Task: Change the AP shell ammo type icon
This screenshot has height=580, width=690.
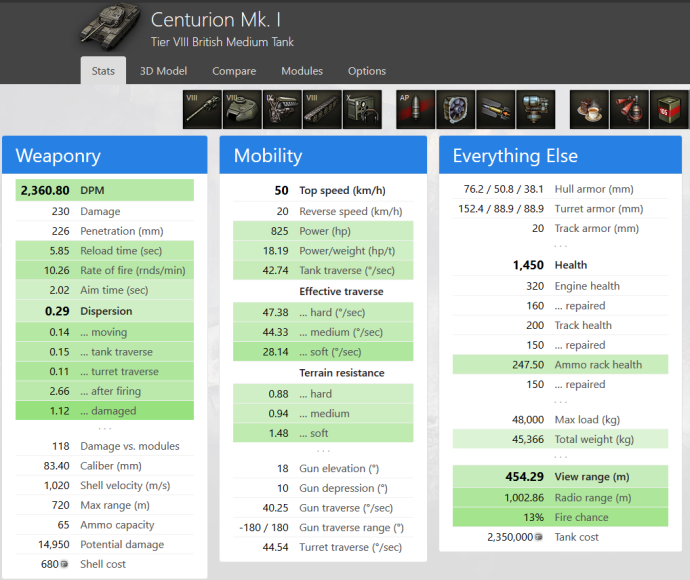Action: click(415, 110)
